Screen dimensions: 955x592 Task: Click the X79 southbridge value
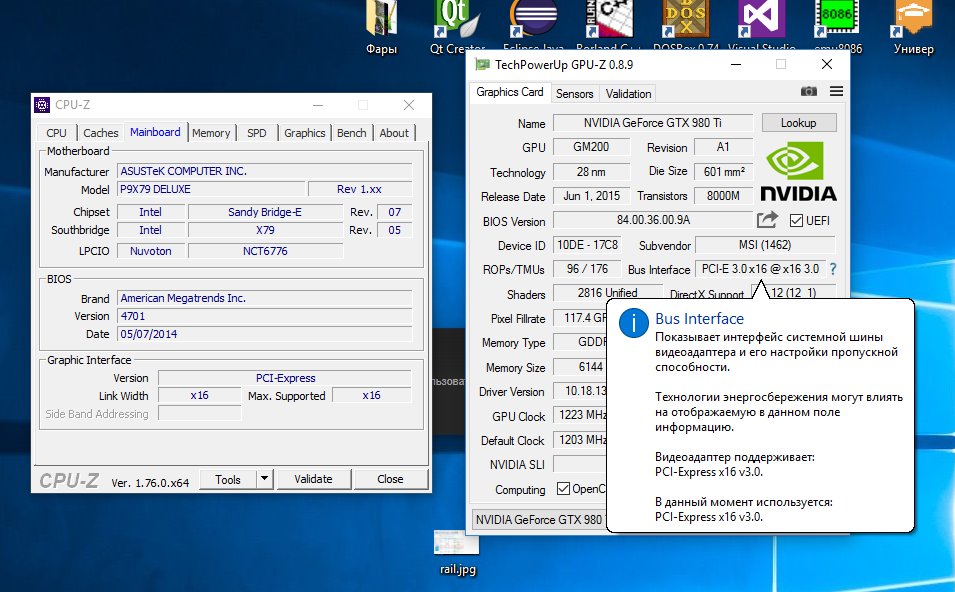coord(265,230)
